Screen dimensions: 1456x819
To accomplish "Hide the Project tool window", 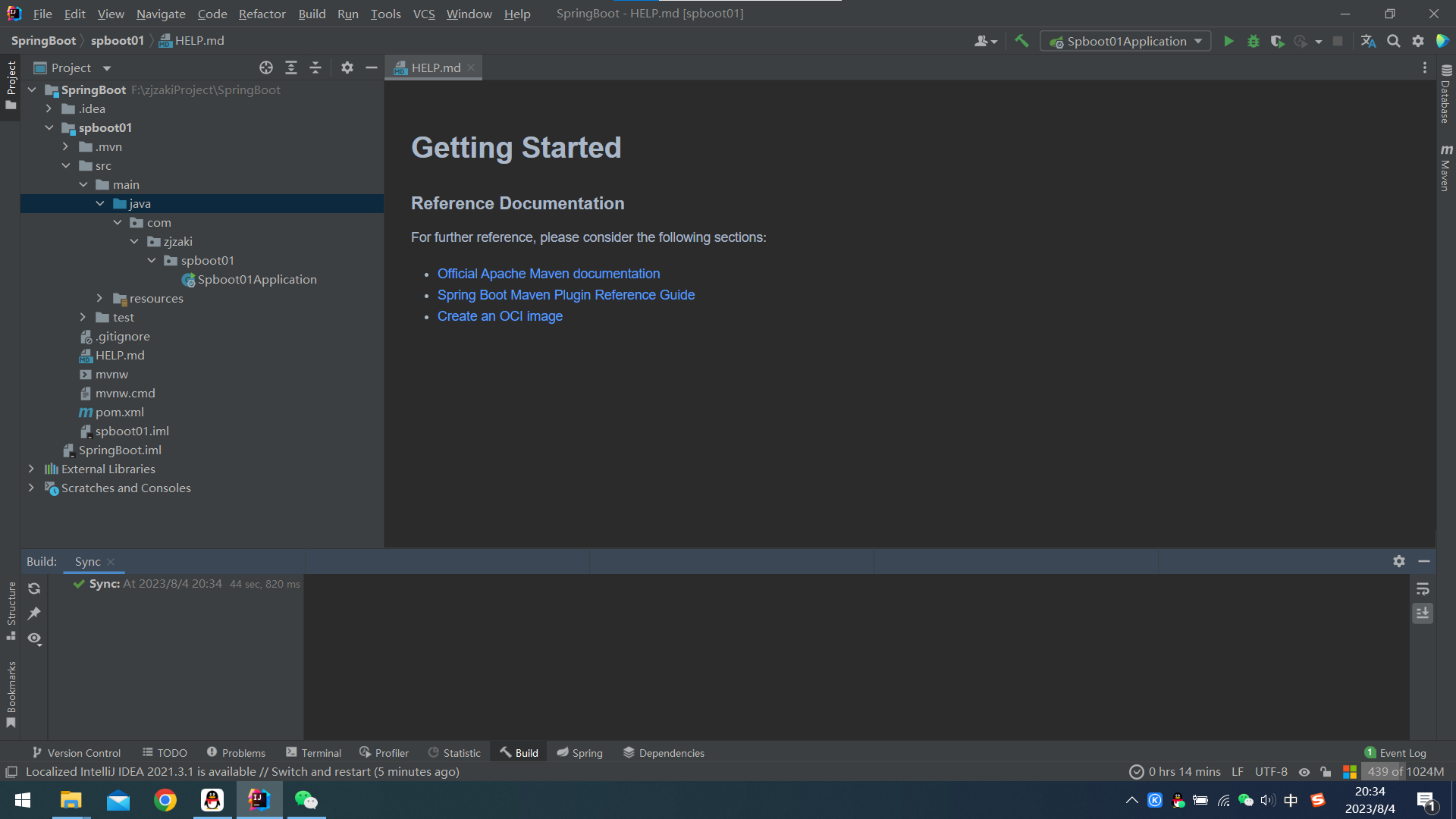I will pyautogui.click(x=372, y=67).
